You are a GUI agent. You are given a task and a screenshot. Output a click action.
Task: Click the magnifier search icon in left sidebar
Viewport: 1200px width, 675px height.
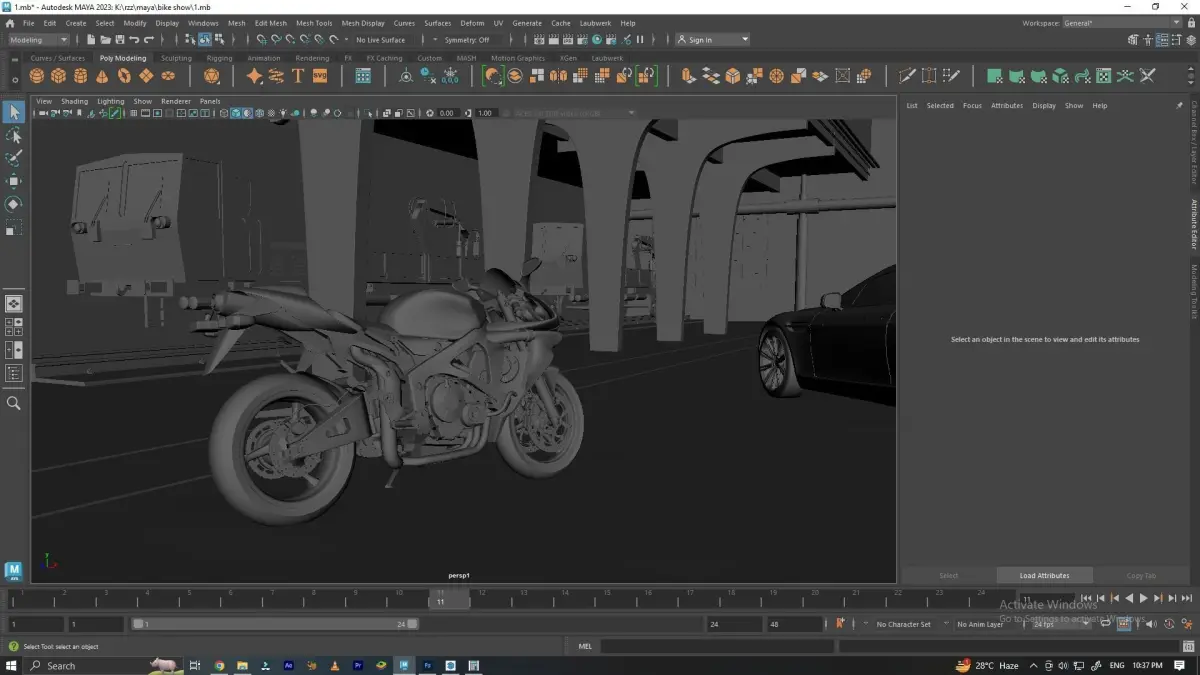click(14, 403)
